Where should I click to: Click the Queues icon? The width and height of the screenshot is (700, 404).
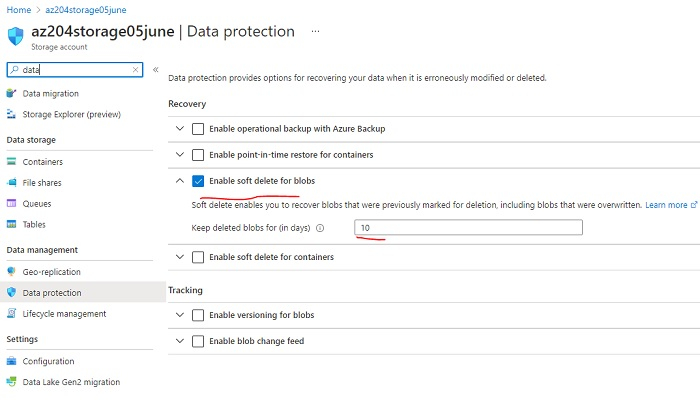click(x=12, y=203)
